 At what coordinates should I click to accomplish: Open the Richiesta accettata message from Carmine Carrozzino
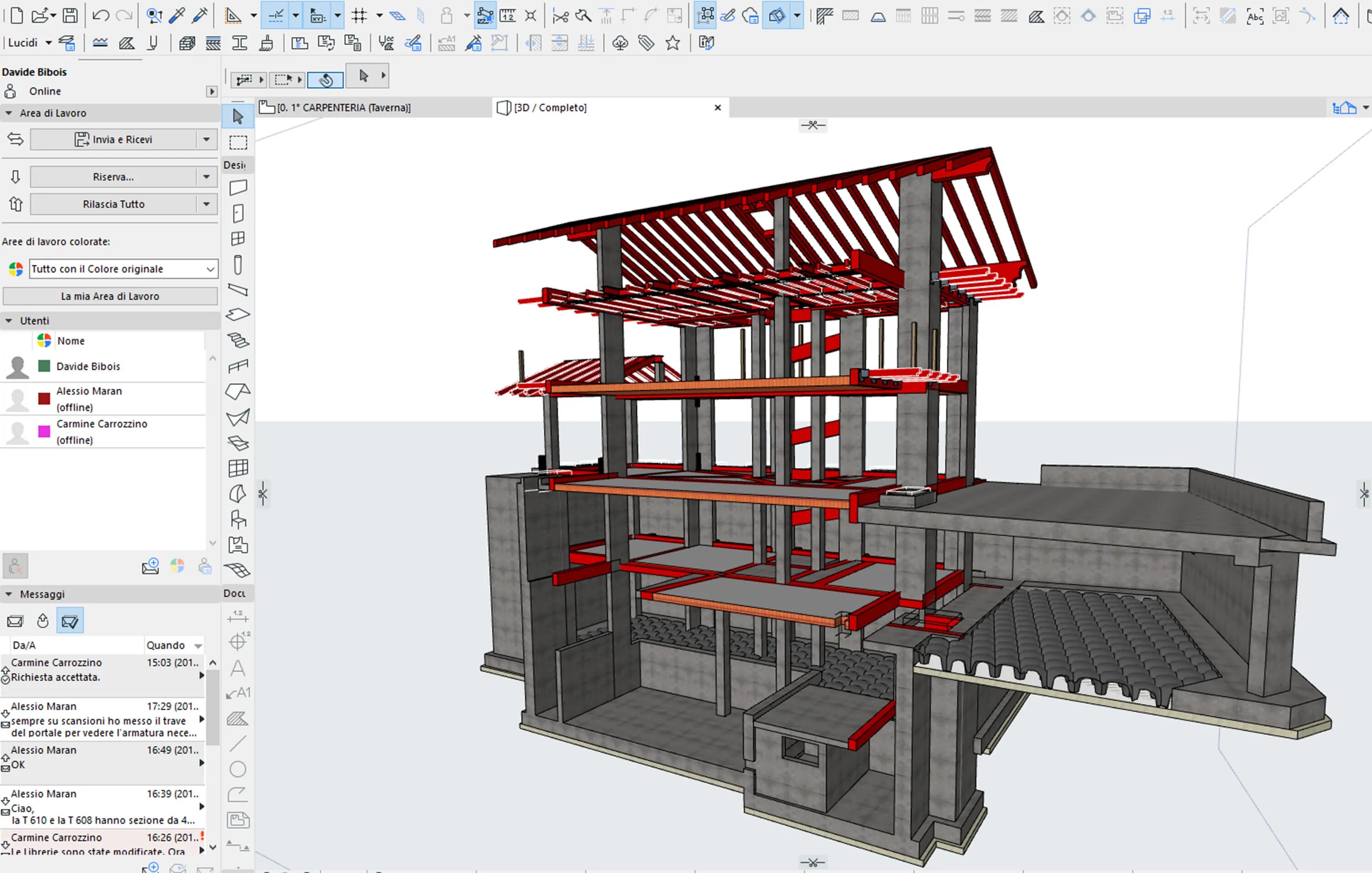pos(103,676)
